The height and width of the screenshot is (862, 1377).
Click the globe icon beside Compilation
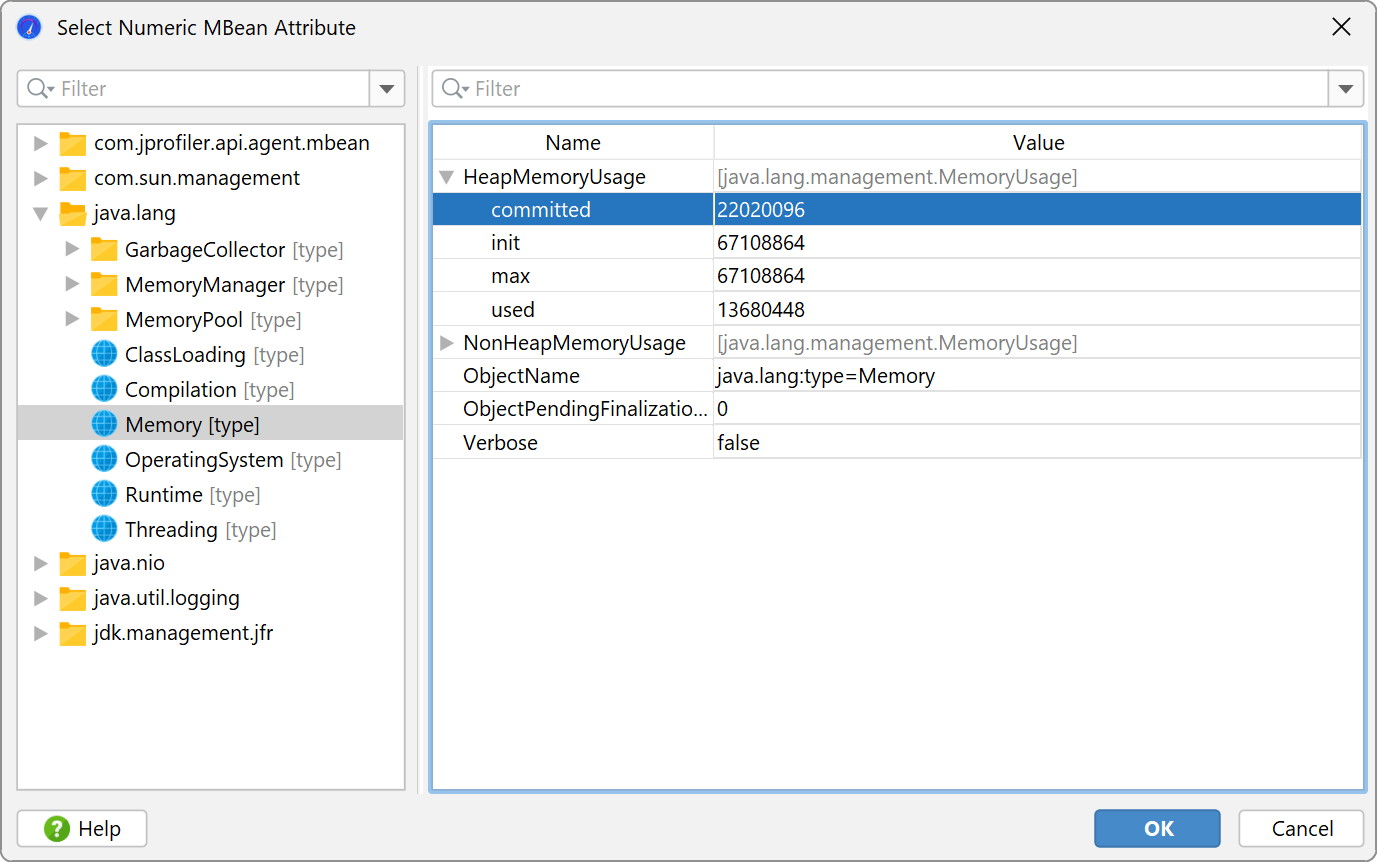[104, 390]
